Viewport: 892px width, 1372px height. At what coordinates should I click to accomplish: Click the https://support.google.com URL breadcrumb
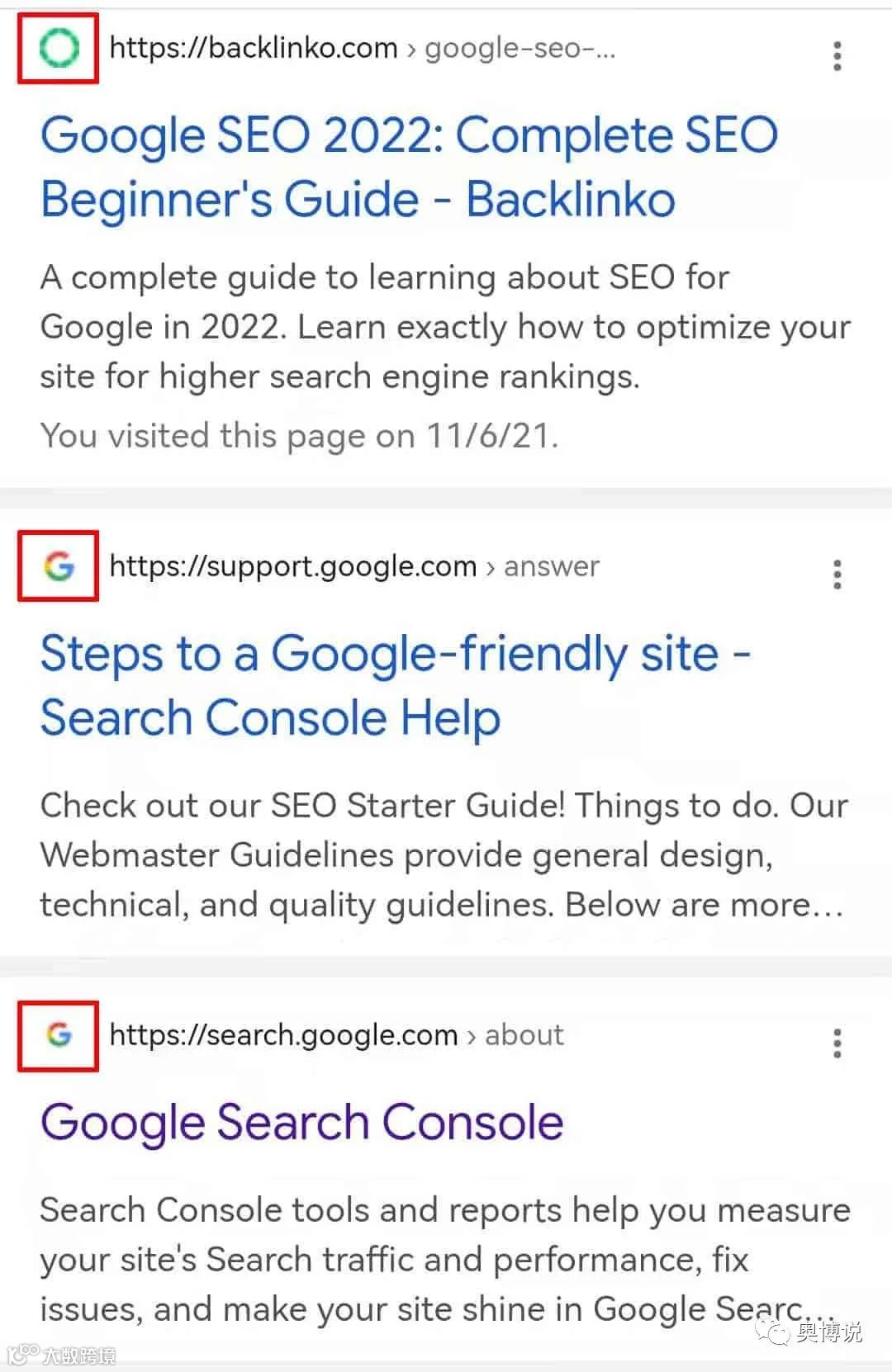tap(293, 566)
